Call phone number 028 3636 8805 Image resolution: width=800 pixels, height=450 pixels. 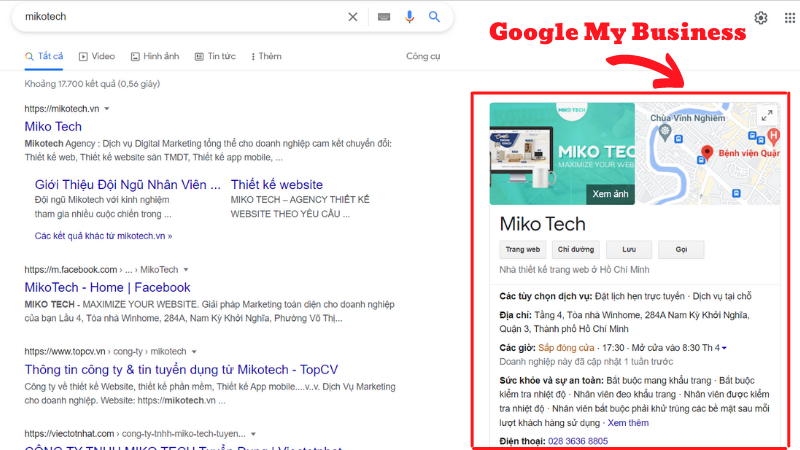click(x=578, y=441)
